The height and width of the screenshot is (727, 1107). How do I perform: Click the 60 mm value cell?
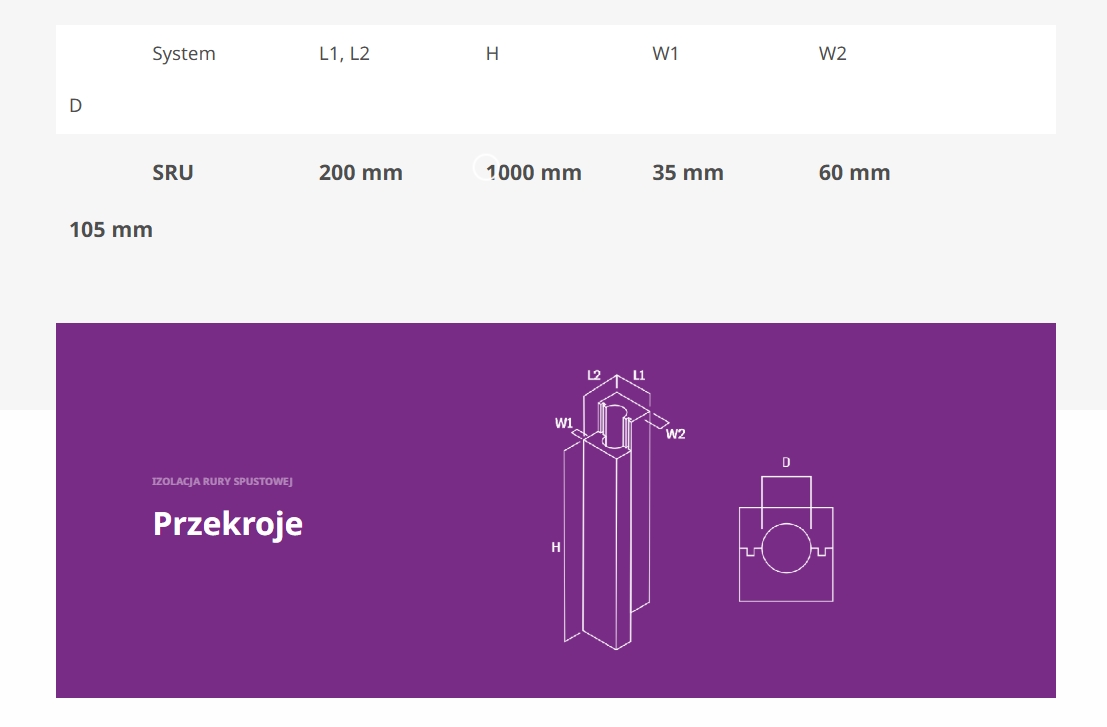coord(854,172)
